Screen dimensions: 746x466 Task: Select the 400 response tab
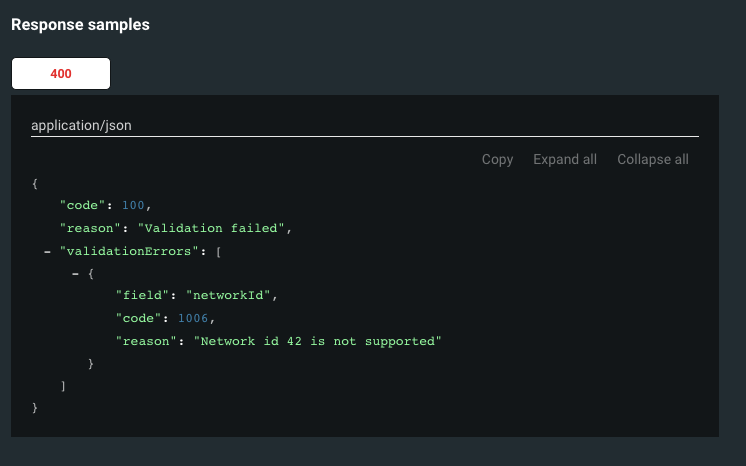pos(60,74)
